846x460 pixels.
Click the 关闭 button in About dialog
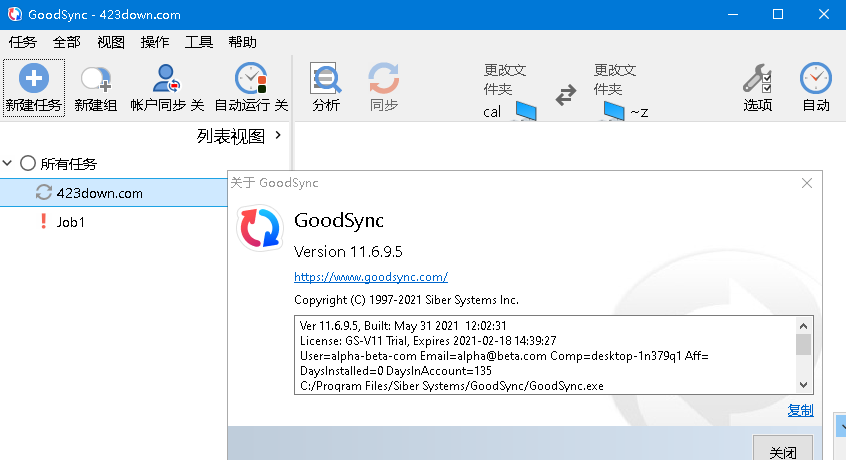click(783, 449)
